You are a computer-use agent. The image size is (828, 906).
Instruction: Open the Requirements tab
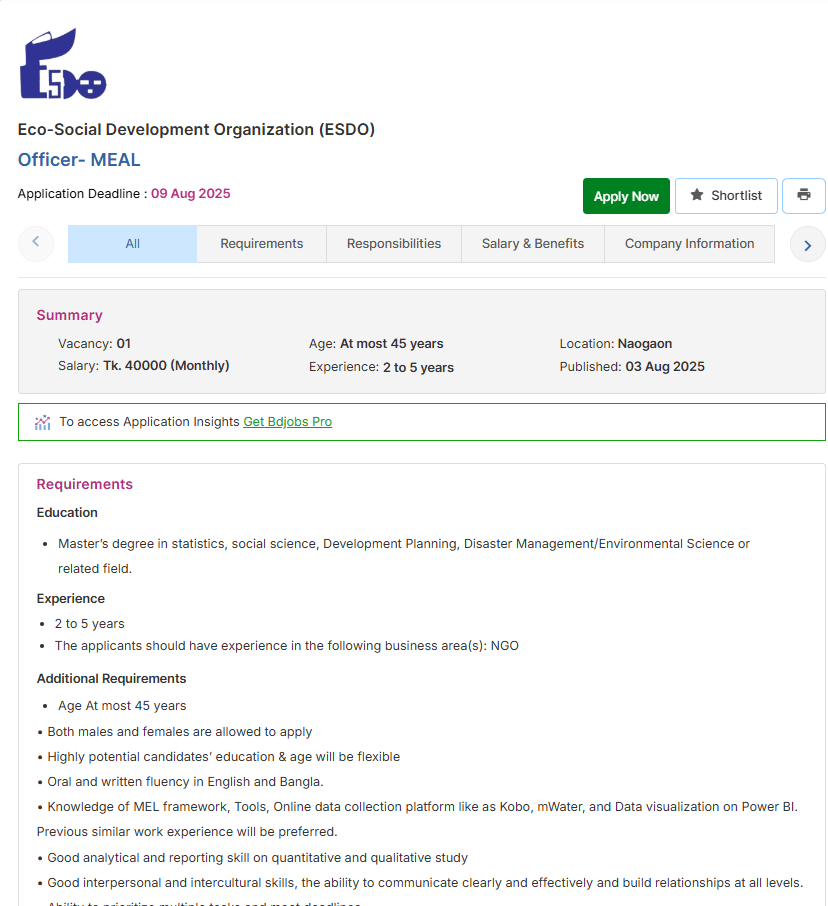(261, 244)
